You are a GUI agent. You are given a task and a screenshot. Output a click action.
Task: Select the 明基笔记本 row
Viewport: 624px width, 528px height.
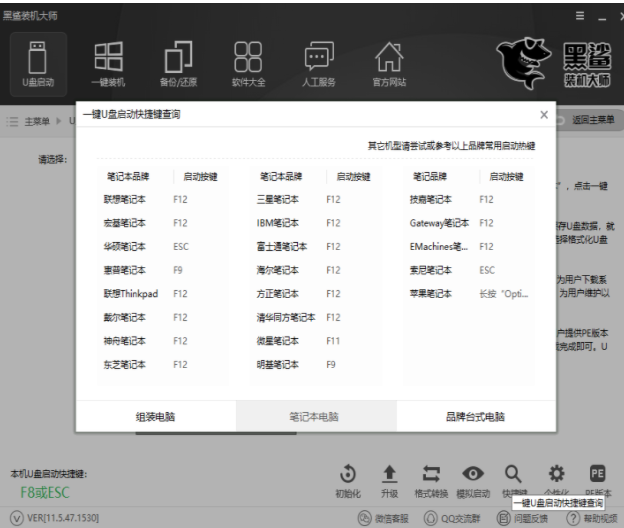[x=316, y=364]
